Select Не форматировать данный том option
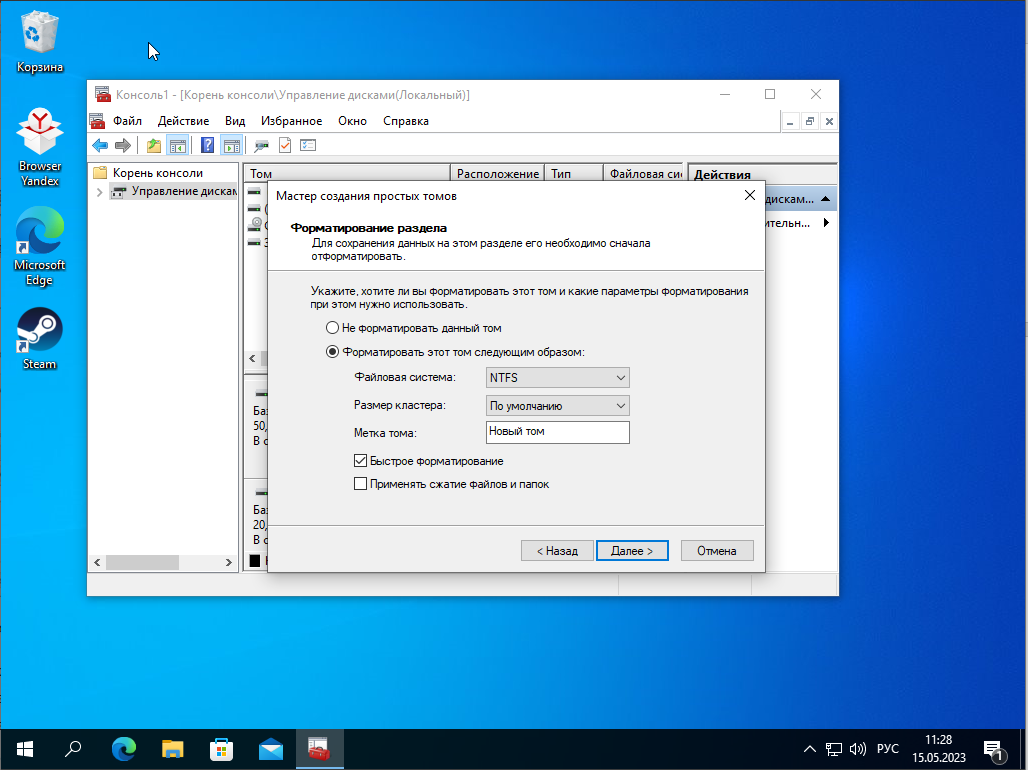Viewport: 1028px width, 770px height. tap(332, 327)
